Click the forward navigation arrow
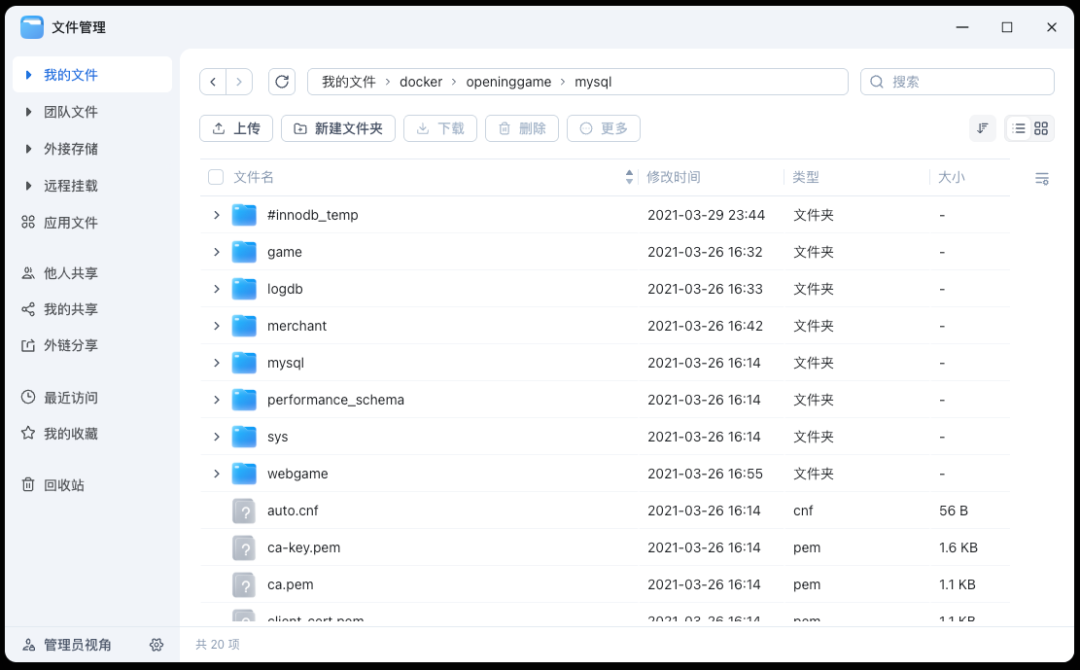Screen dimensions: 1080x670 pos(239,81)
